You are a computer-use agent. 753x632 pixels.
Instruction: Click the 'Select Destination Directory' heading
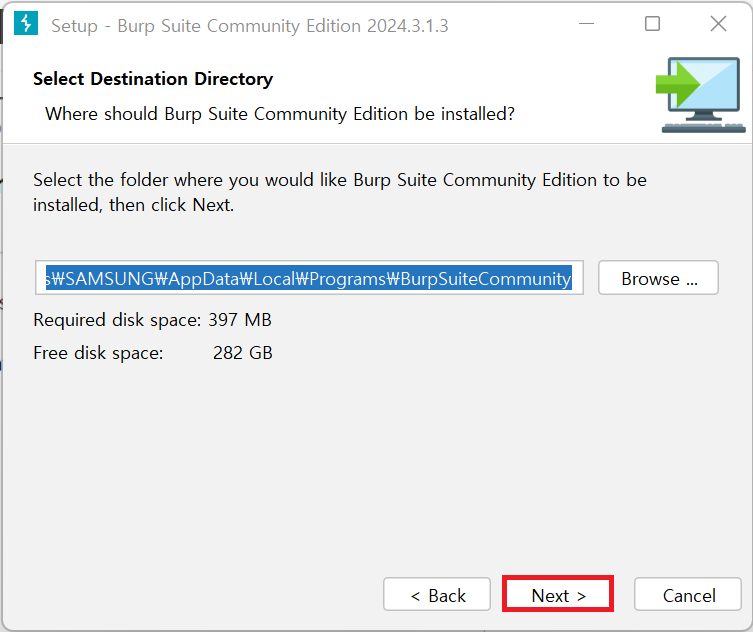coord(153,79)
